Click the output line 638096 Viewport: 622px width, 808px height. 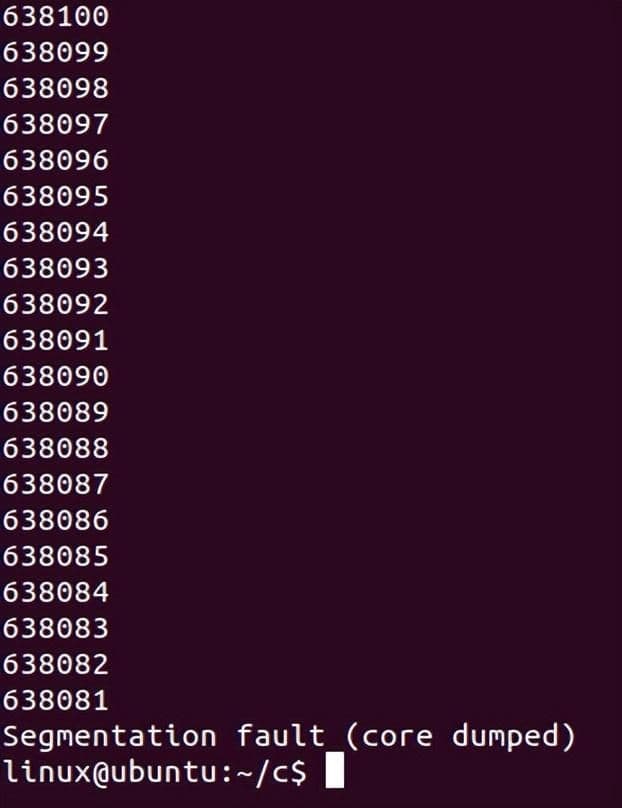point(56,160)
